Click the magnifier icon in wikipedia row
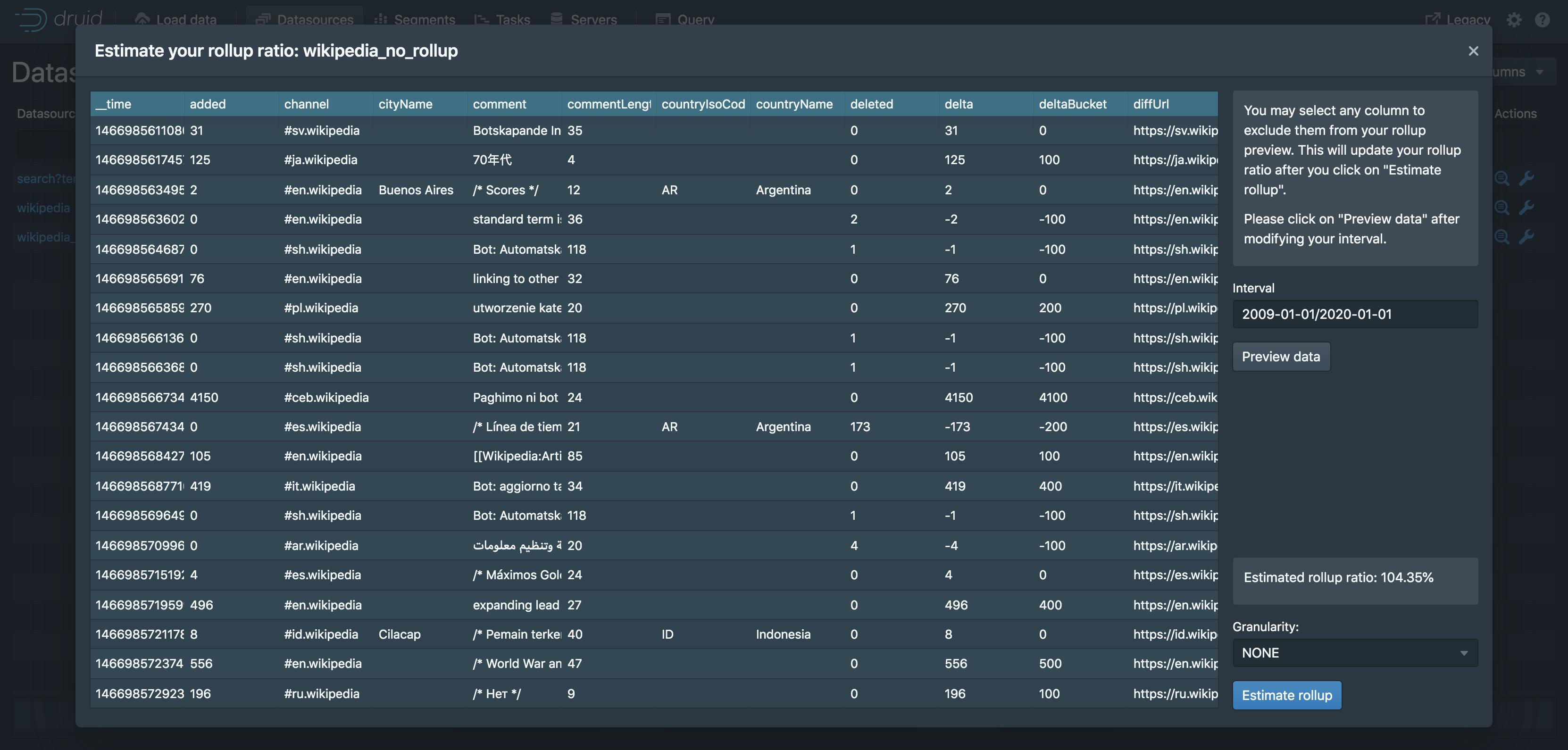The width and height of the screenshot is (1568, 750). (x=1501, y=208)
